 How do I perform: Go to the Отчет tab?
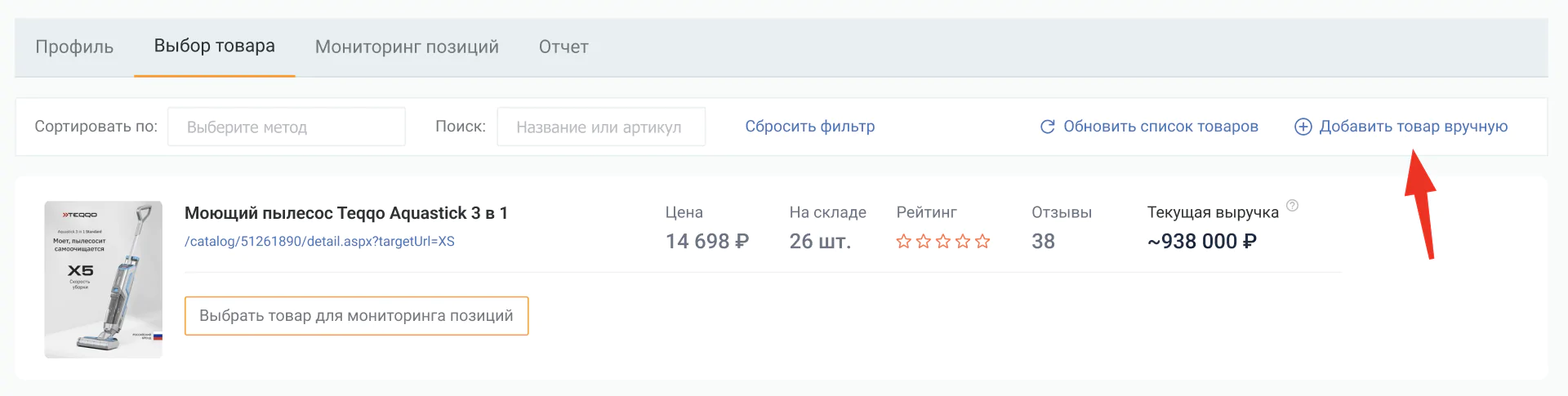[563, 47]
